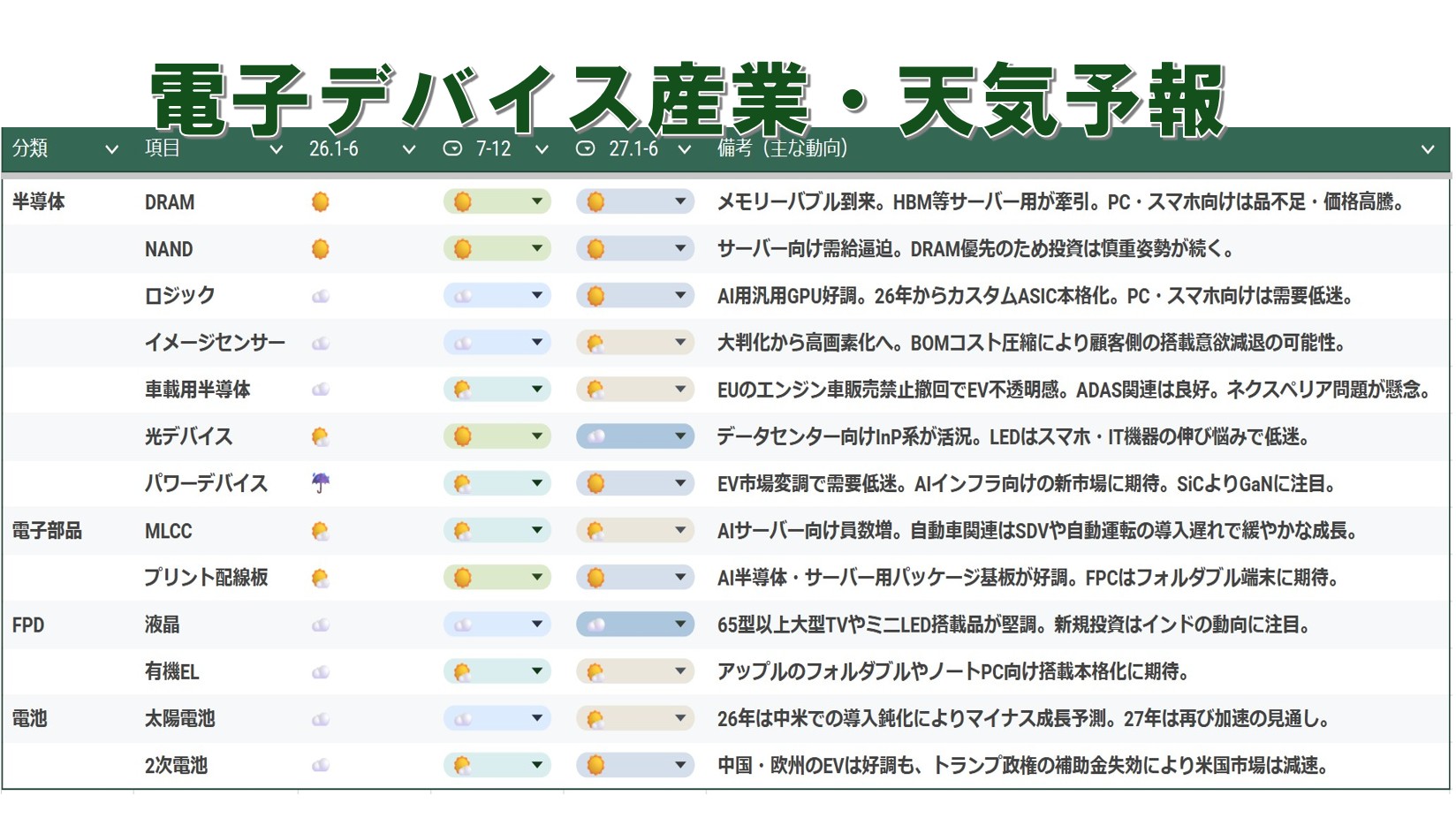Screen dimensions: 1456x818
Task: Open the 7-12 column filter chevron
Action: coord(542,149)
